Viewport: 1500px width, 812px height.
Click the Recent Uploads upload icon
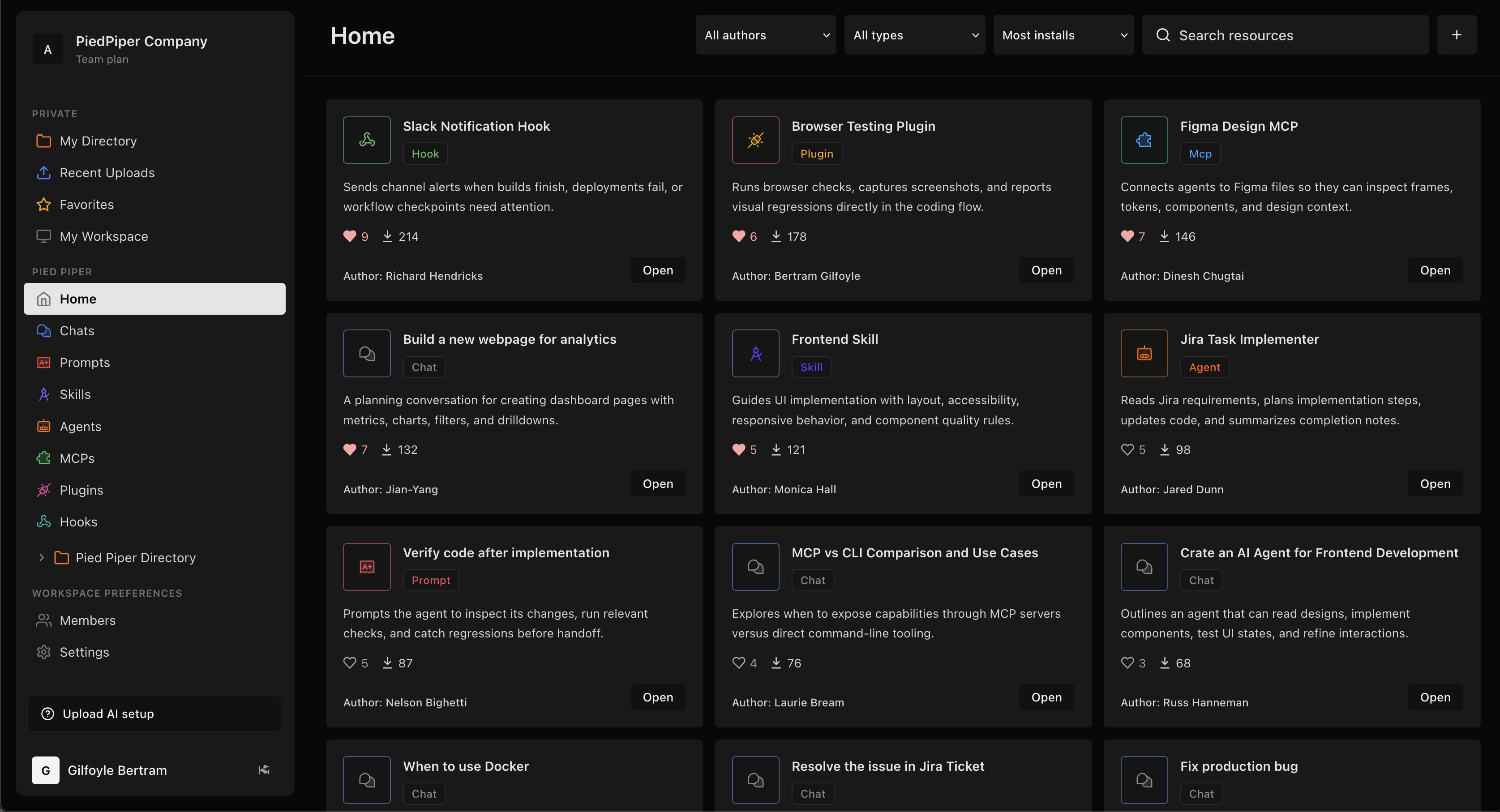tap(44, 173)
